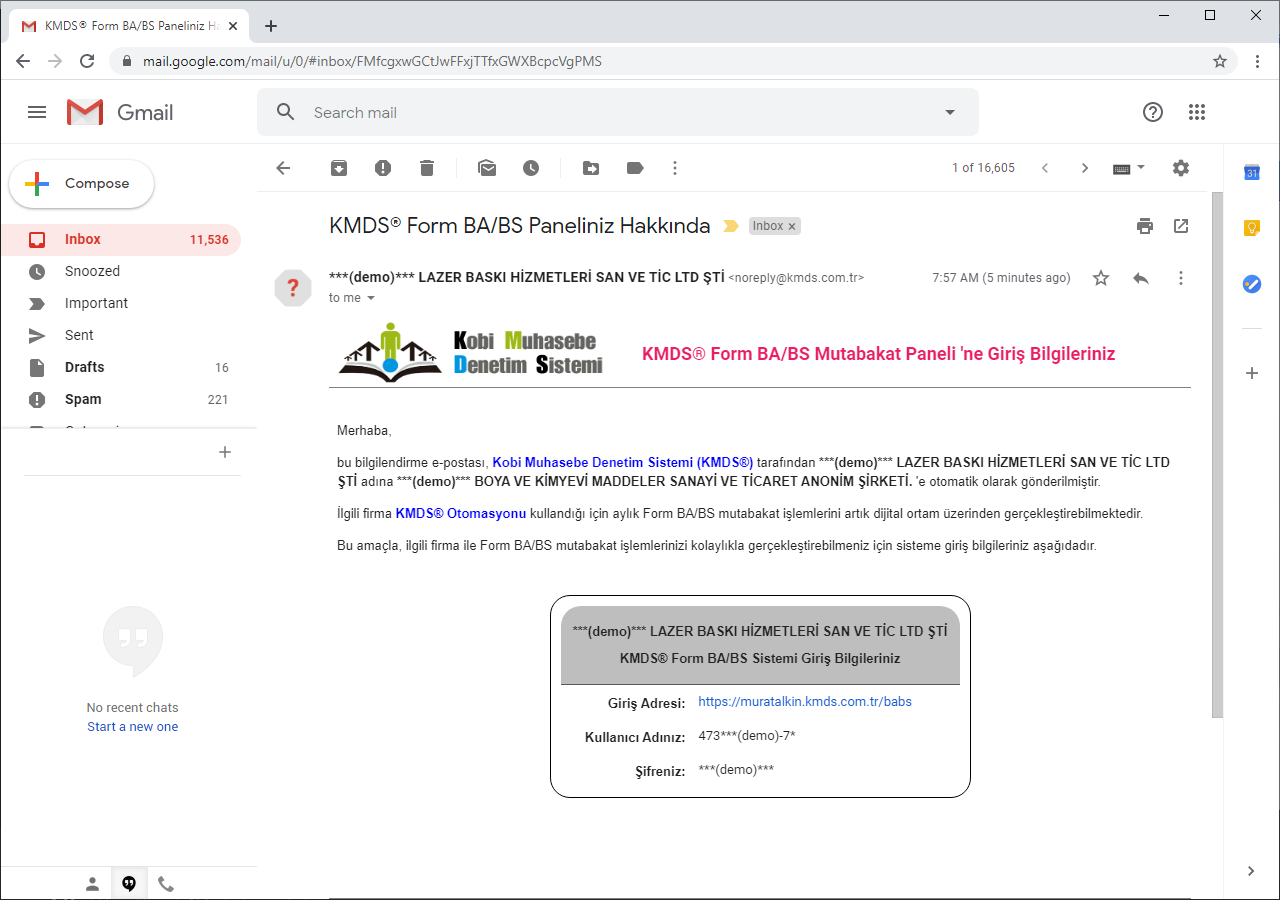Viewport: 1280px width, 900px height.
Task: Report this email as spam
Action: coord(383,168)
